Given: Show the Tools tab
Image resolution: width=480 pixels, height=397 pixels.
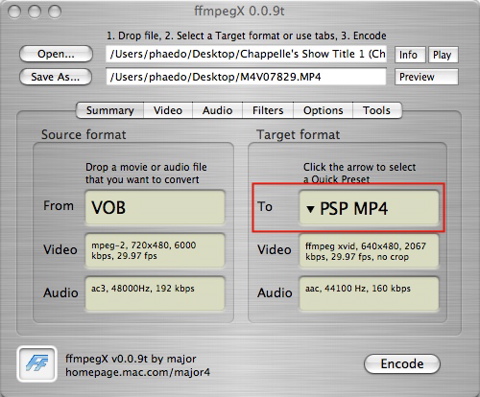Looking at the screenshot, I should coord(377,110).
